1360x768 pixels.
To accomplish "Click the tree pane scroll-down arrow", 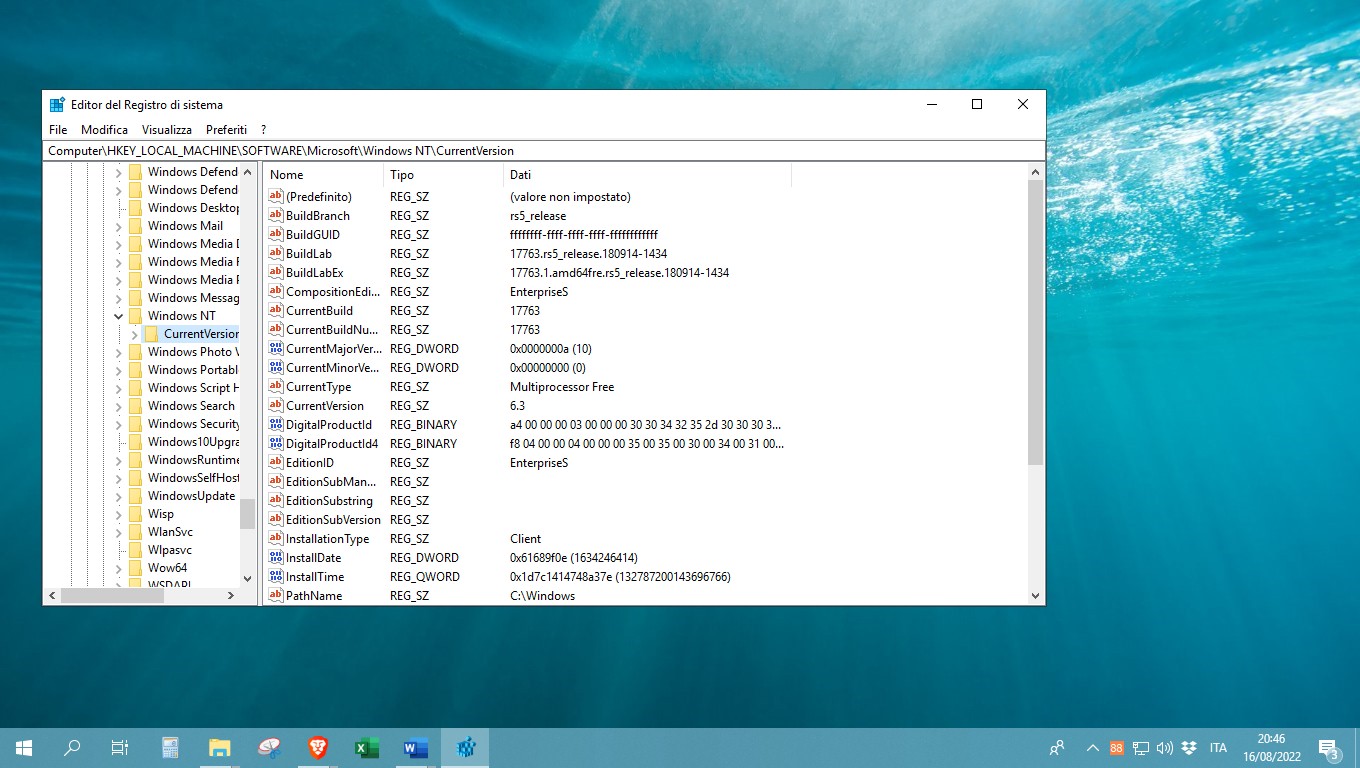I will 248,578.
